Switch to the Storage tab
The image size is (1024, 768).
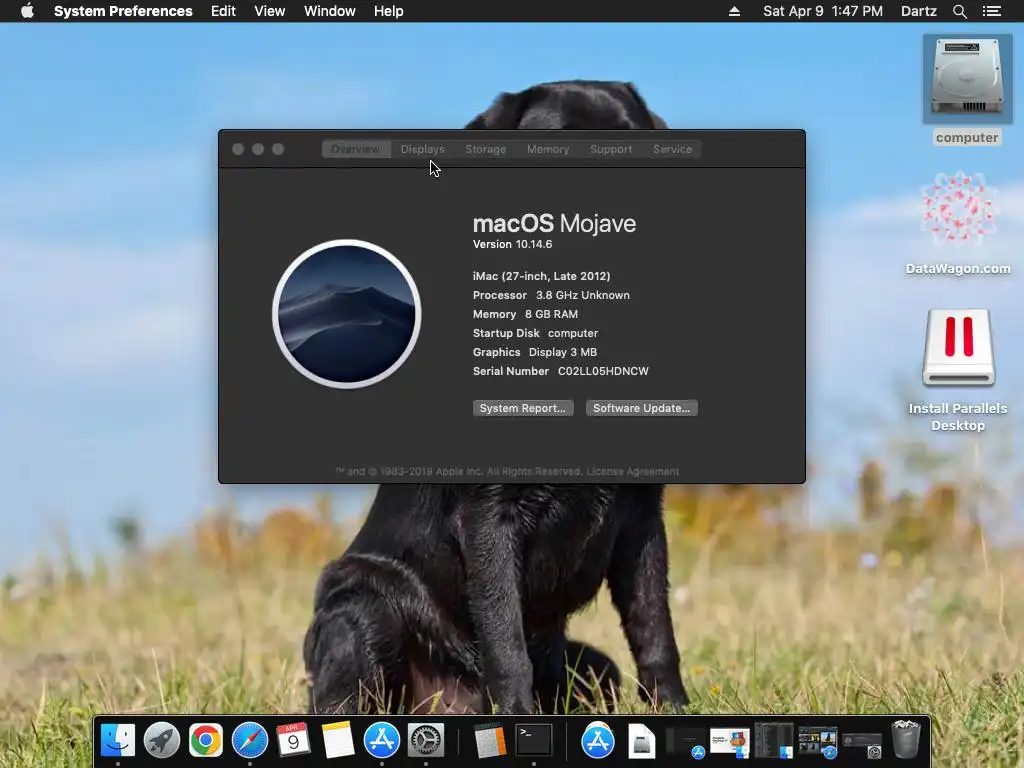[x=485, y=149]
